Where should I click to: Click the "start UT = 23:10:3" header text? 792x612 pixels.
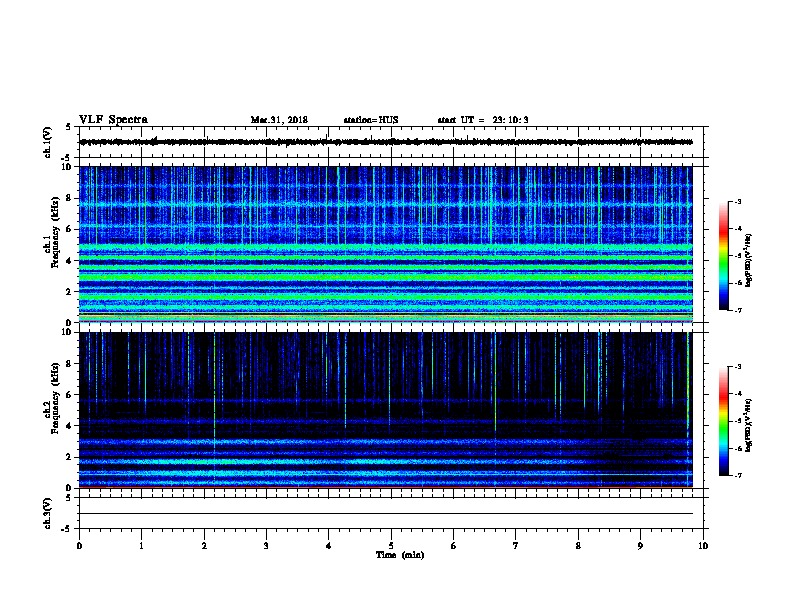pos(483,120)
